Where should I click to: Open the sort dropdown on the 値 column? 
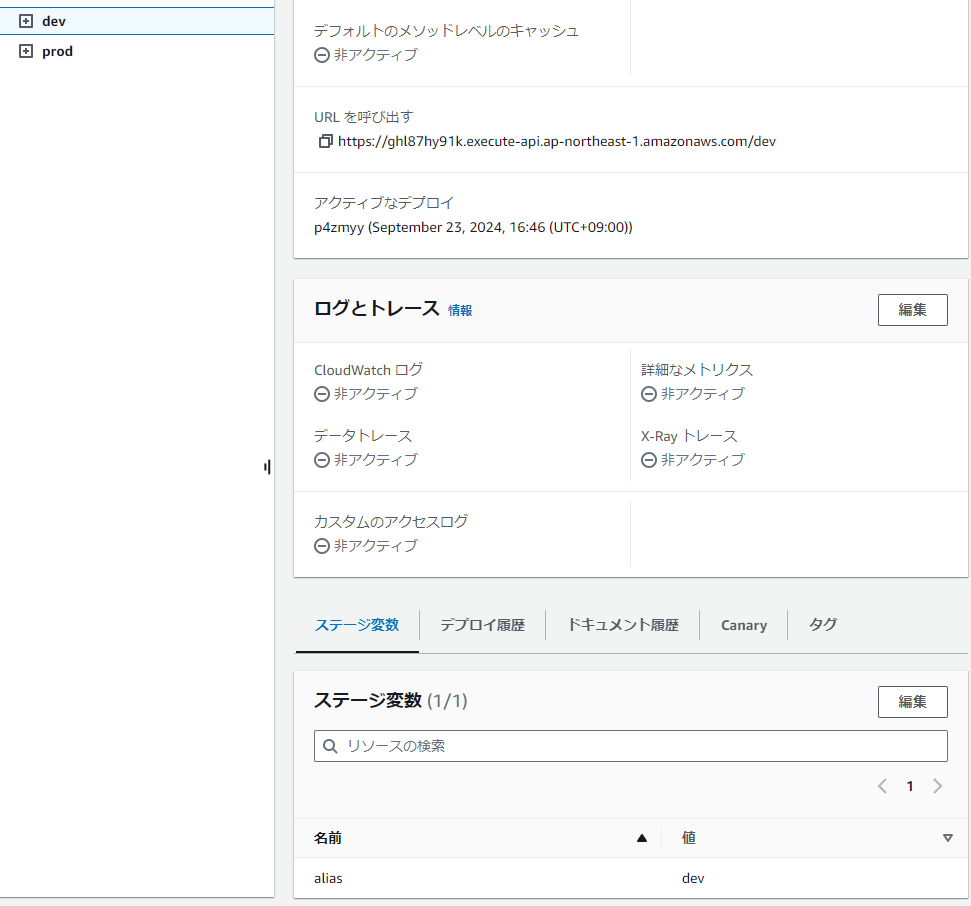[948, 838]
